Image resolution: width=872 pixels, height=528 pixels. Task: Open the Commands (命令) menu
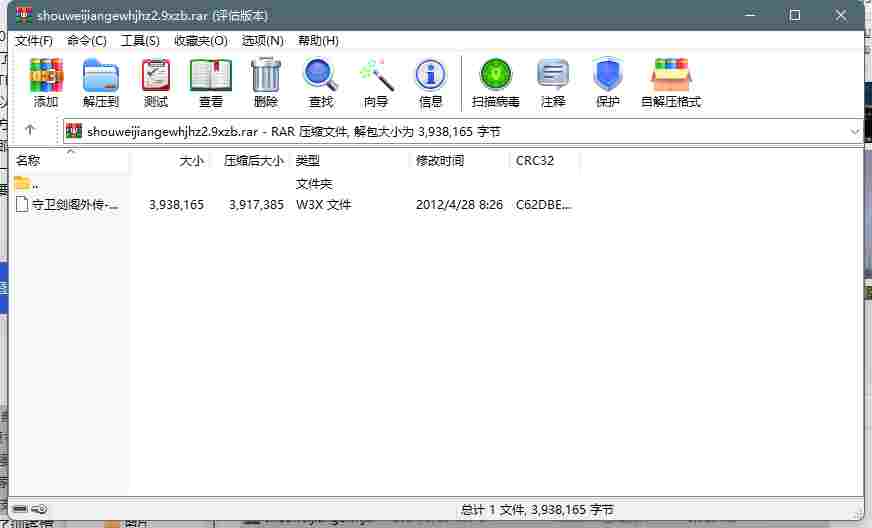click(x=86, y=41)
